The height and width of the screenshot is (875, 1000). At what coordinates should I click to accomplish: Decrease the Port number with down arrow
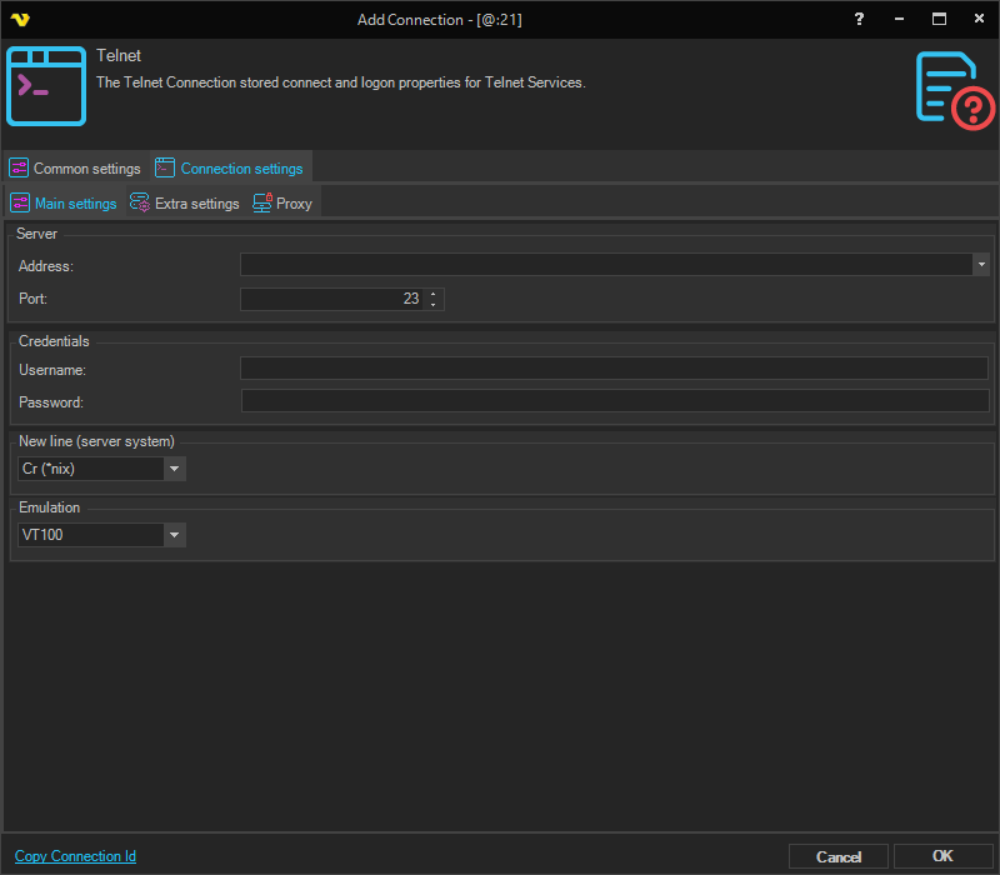[x=433, y=304]
